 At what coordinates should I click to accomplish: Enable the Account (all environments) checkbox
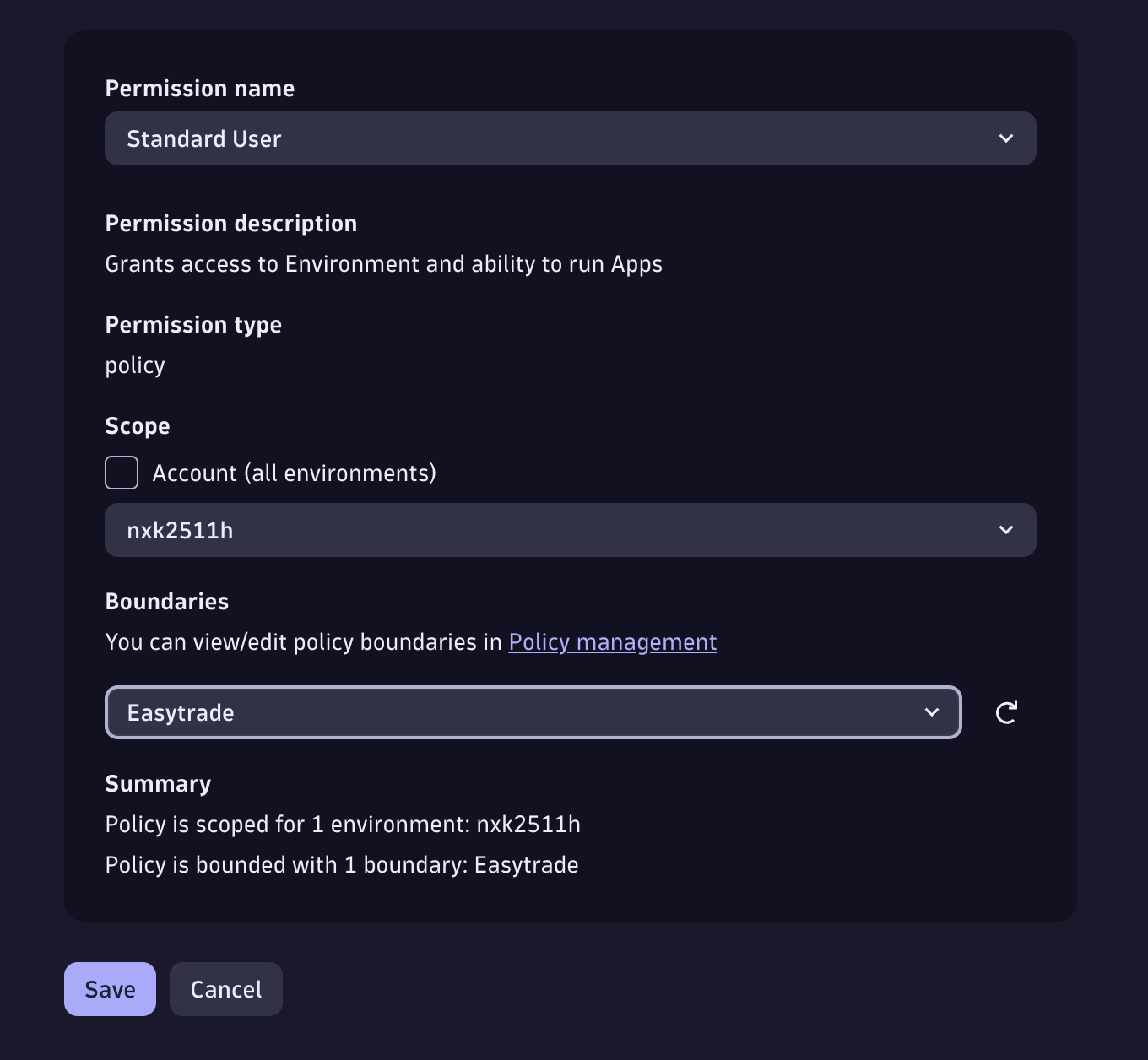[122, 473]
